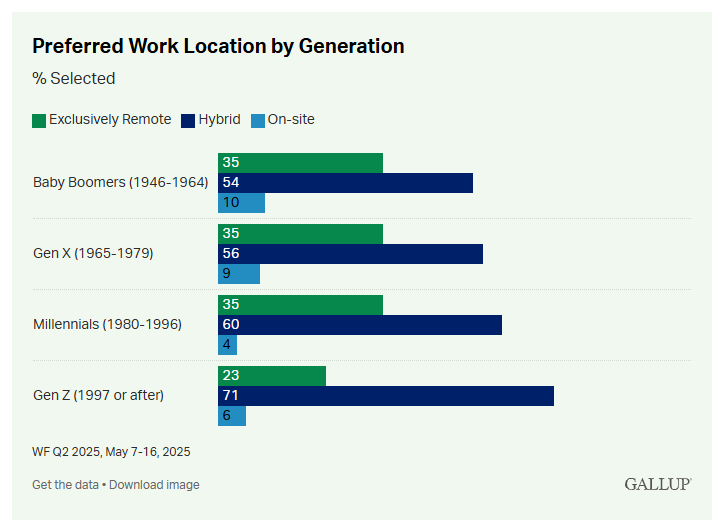The height and width of the screenshot is (530, 722).
Task: Click the Millennials On-site bar showing 4
Action: pos(227,345)
